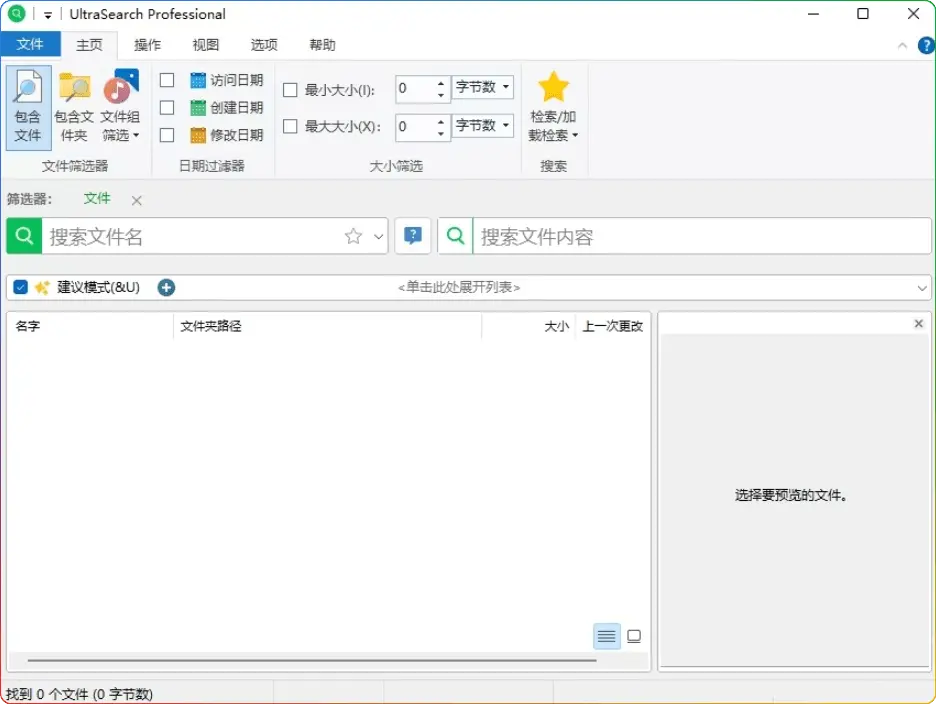Switch to the 操作 ribbon tab
Image resolution: width=936 pixels, height=704 pixels.
147,45
